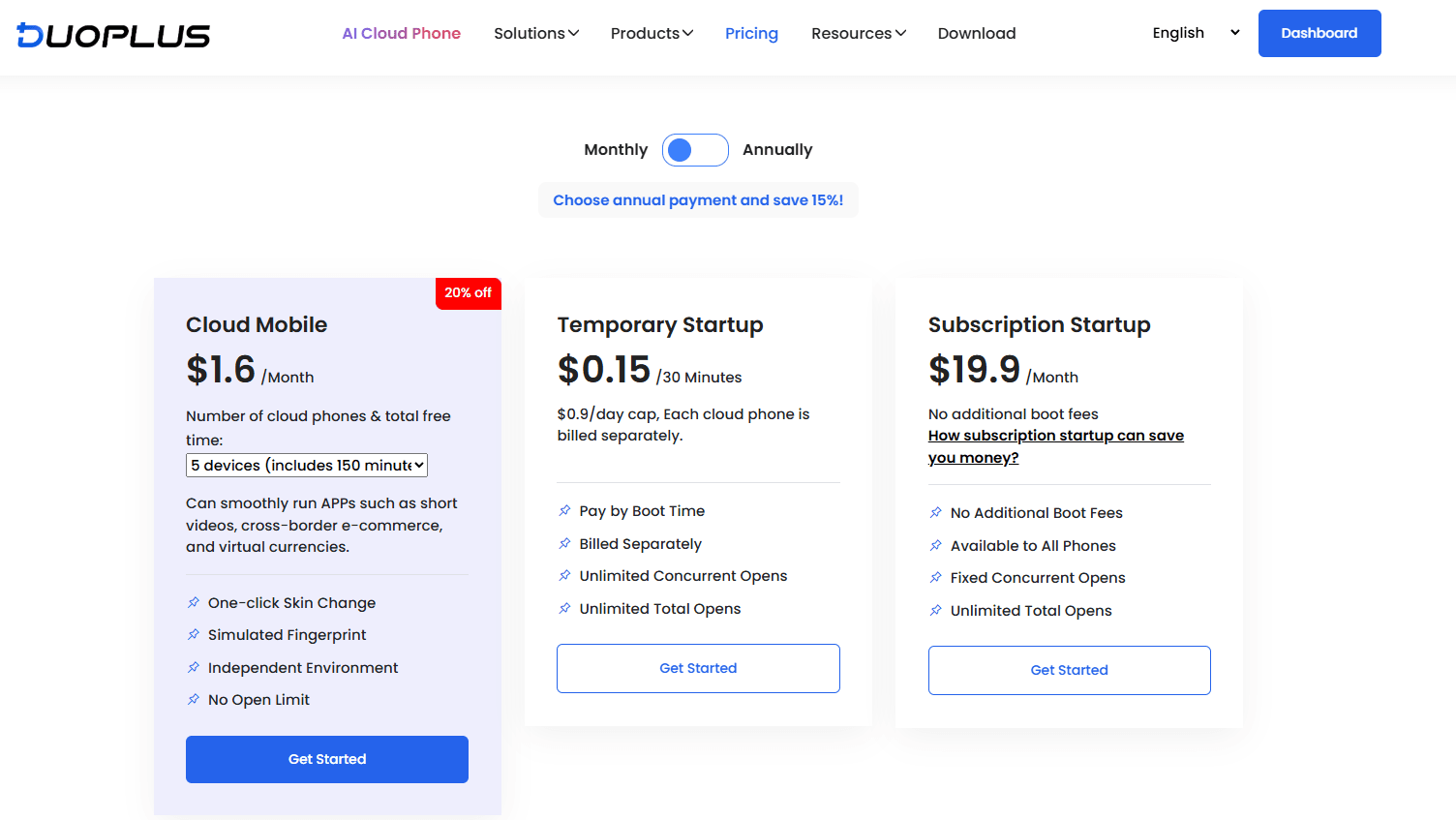Click pin icon beside No Additional Boot Fees
Viewport: 1456px width, 820px height.
(x=935, y=513)
